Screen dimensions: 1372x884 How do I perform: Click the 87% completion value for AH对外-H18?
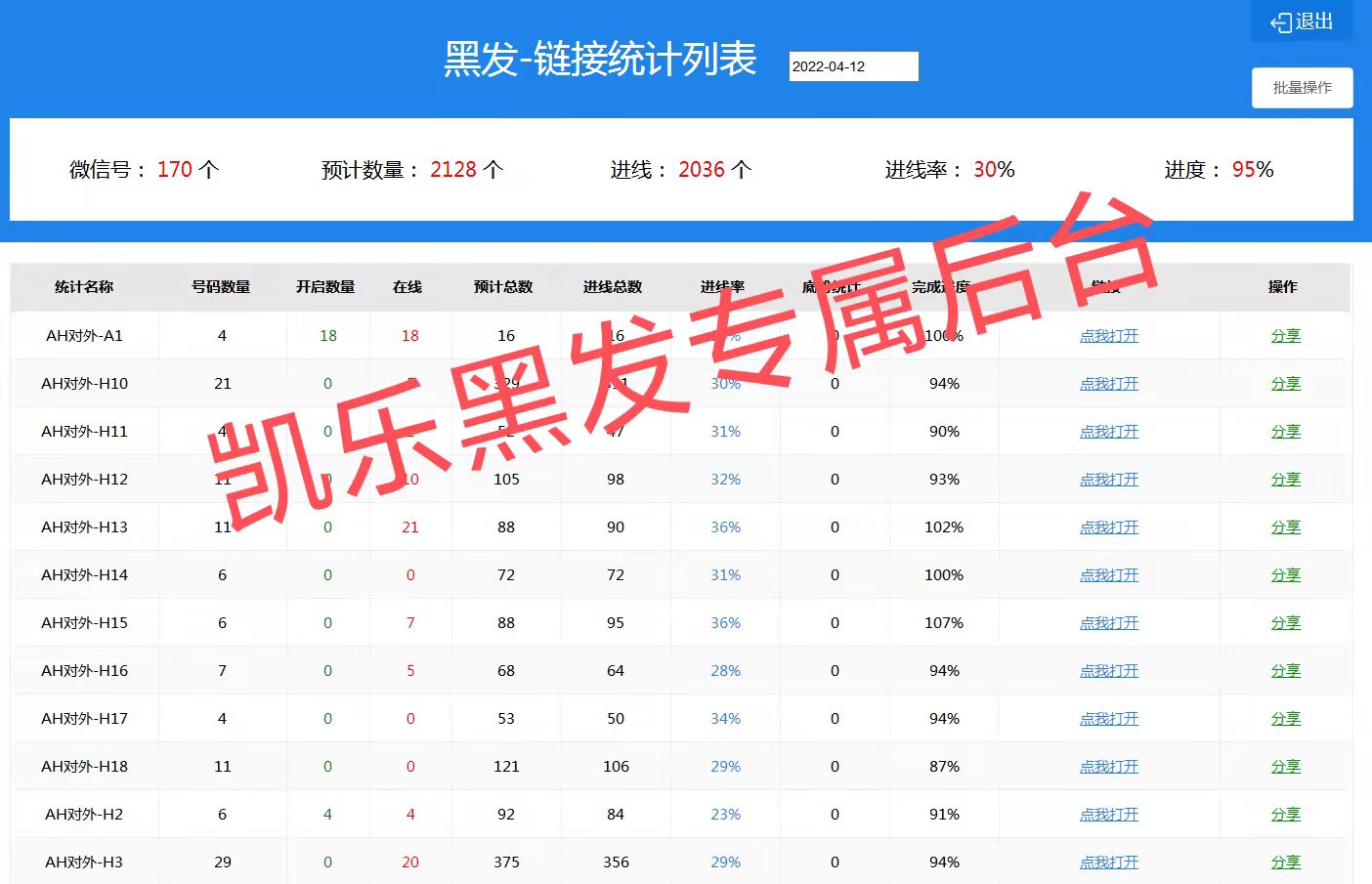point(944,767)
